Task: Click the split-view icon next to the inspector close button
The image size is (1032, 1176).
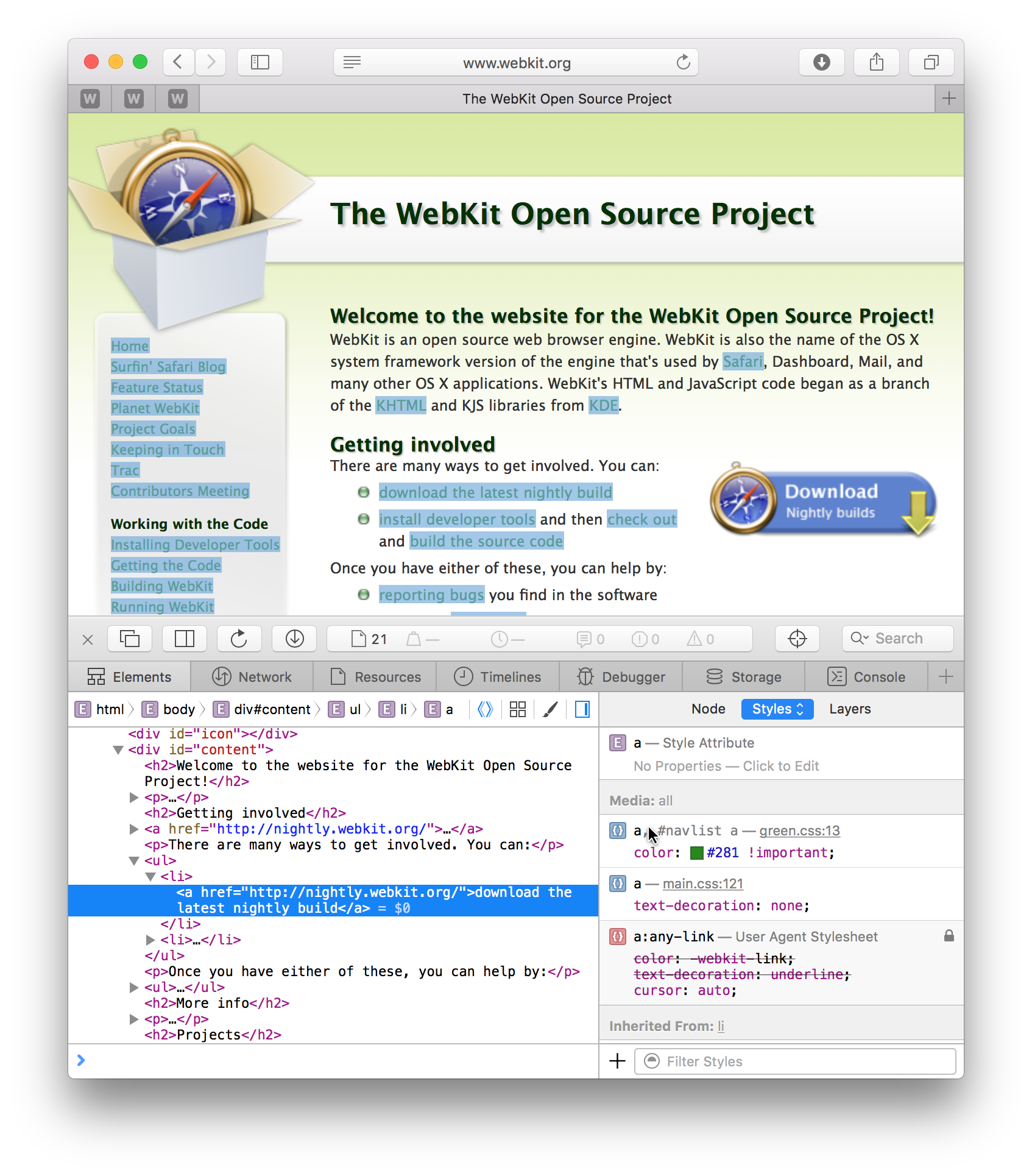Action: [185, 639]
